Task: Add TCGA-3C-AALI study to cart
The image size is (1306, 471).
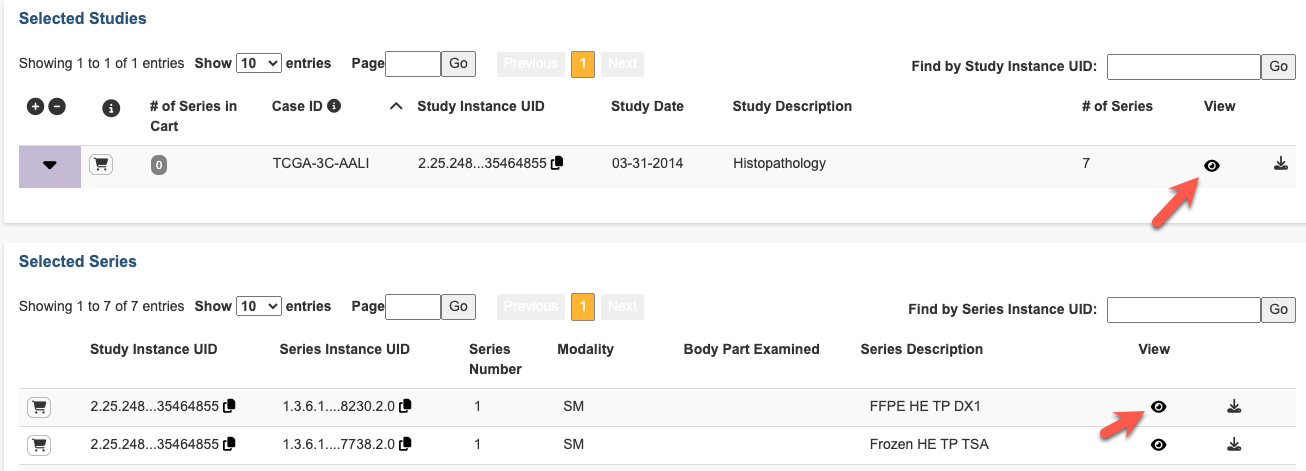Action: point(101,165)
